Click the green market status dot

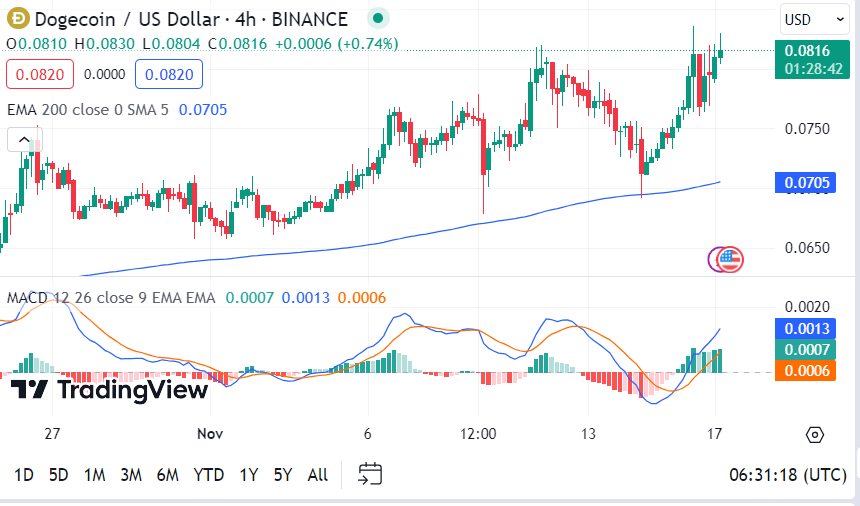(x=377, y=19)
